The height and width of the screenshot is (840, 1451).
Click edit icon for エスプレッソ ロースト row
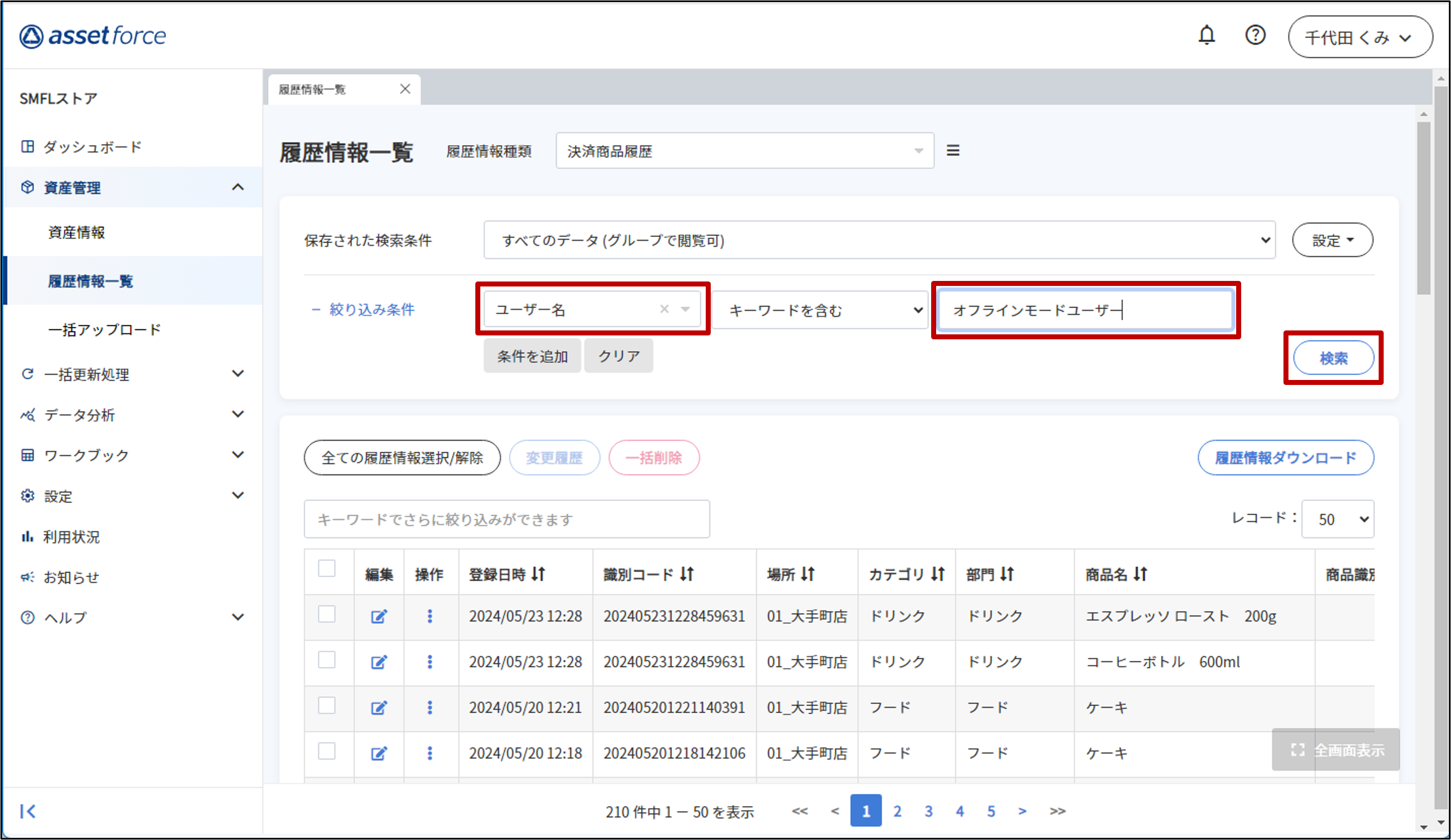point(378,617)
